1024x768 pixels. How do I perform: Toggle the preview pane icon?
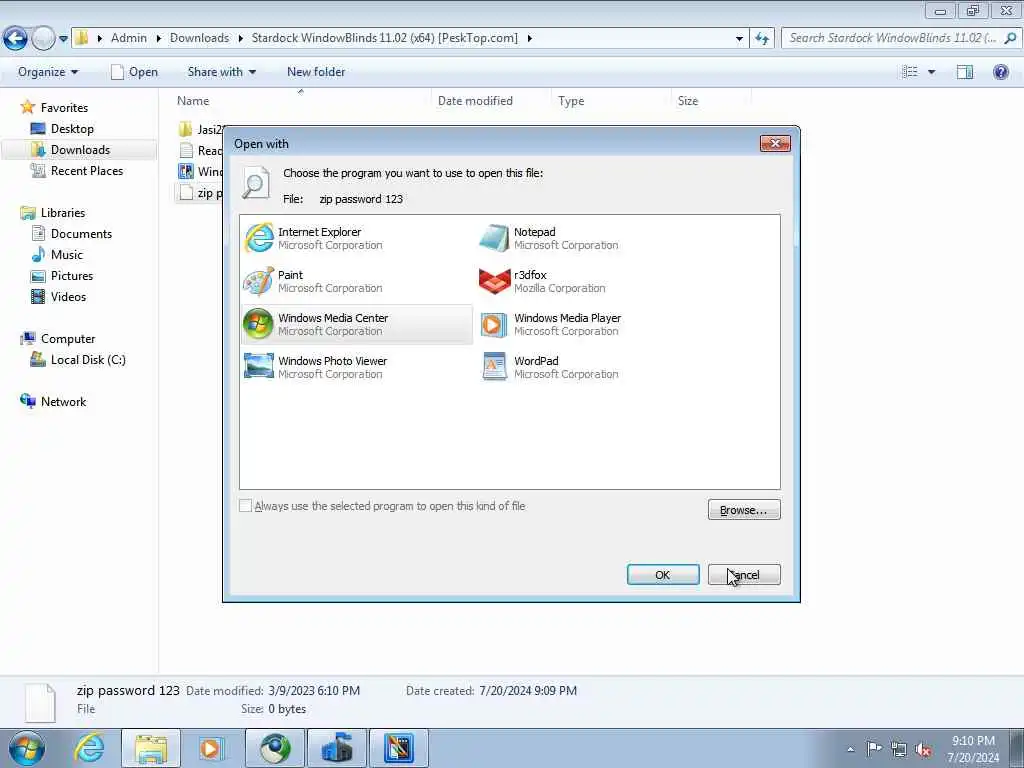[965, 72]
